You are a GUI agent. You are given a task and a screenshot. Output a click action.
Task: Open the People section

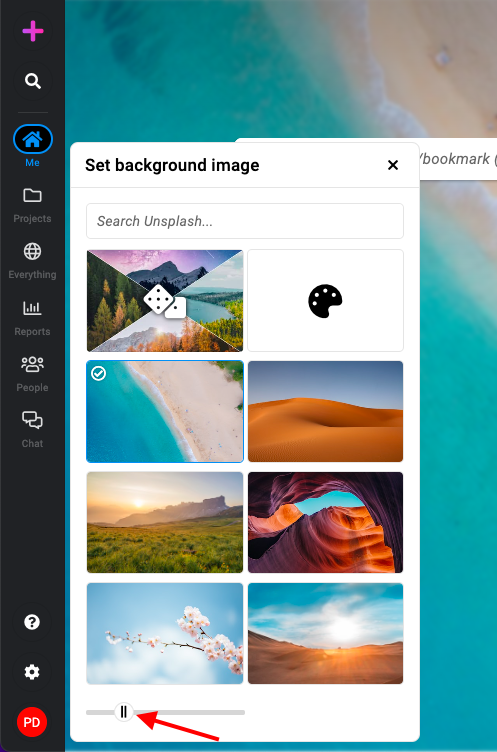[x=32, y=373]
